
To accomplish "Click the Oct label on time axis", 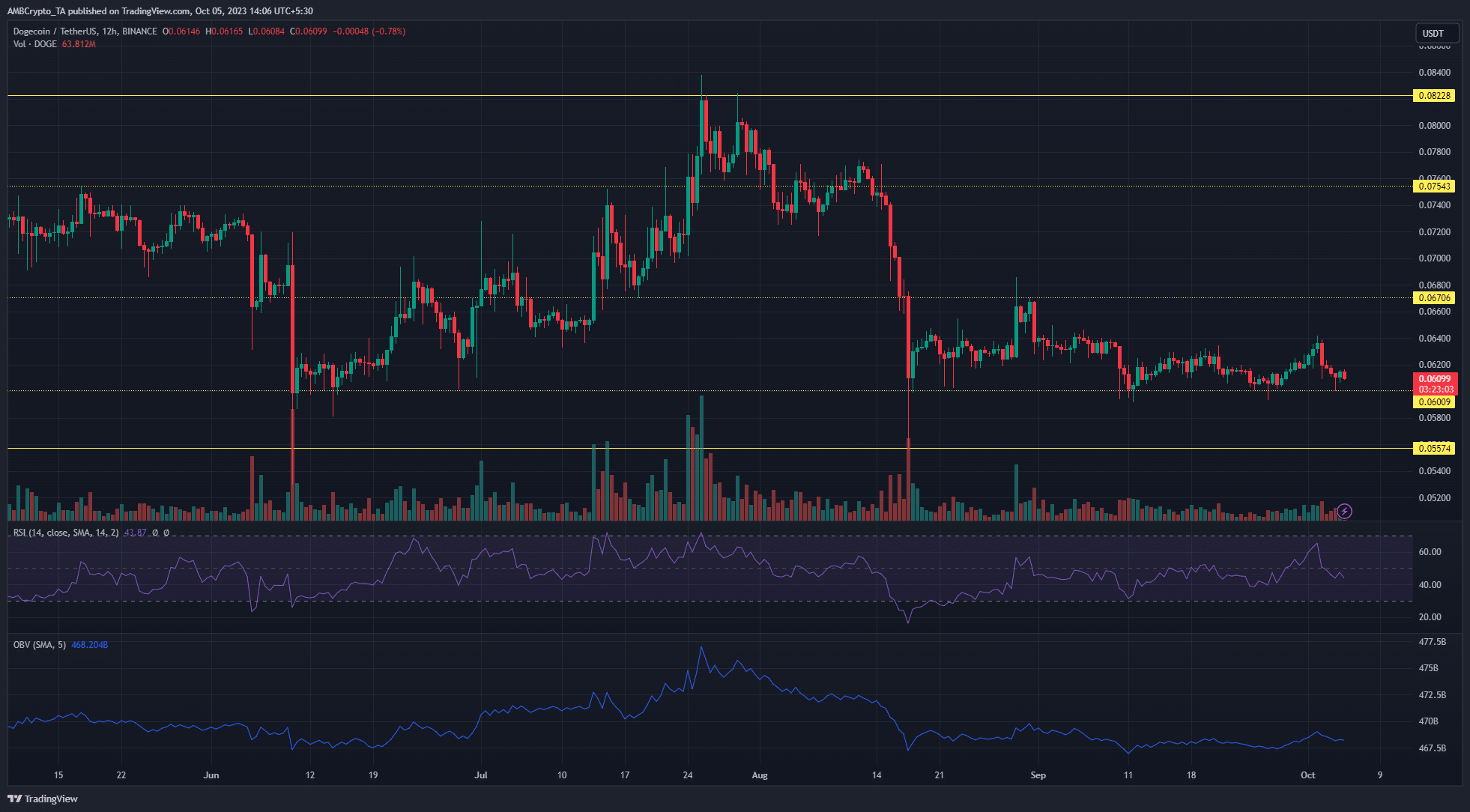I will pos(1307,775).
